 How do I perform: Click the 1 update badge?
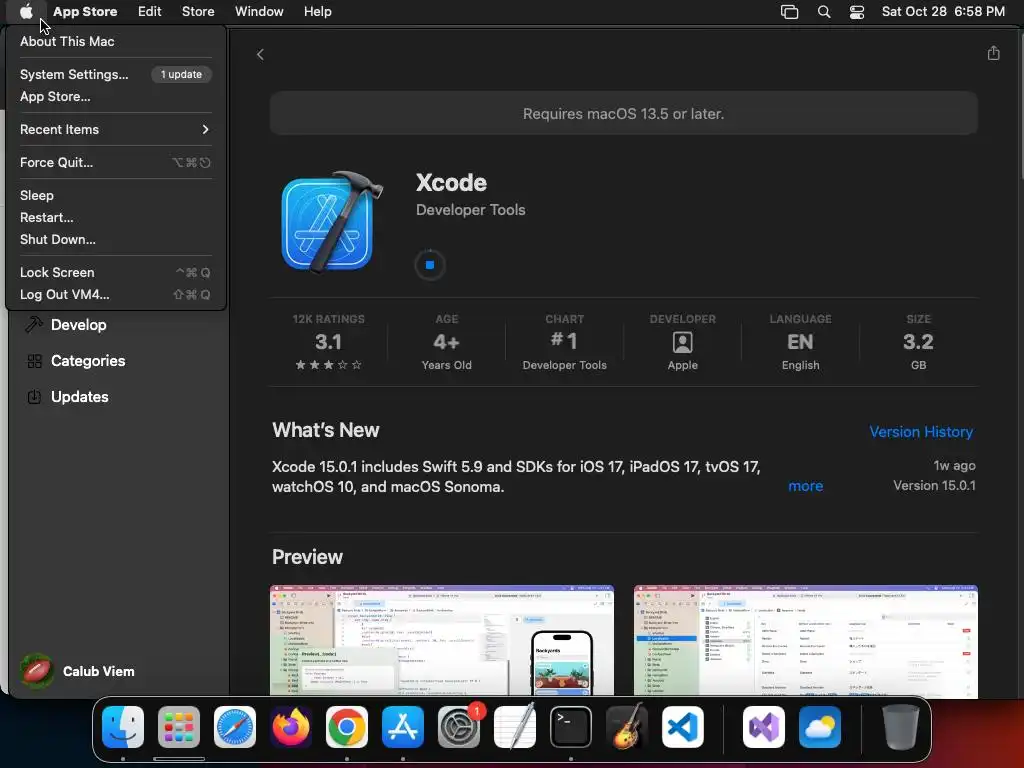pyautogui.click(x=182, y=74)
